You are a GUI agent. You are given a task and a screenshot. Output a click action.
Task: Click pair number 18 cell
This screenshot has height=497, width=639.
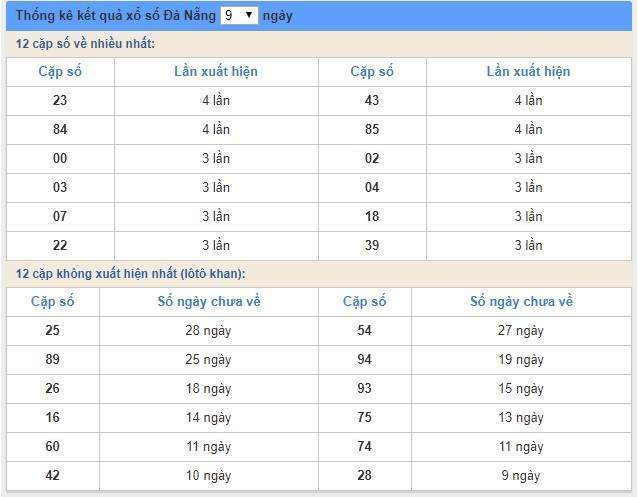pos(372,216)
